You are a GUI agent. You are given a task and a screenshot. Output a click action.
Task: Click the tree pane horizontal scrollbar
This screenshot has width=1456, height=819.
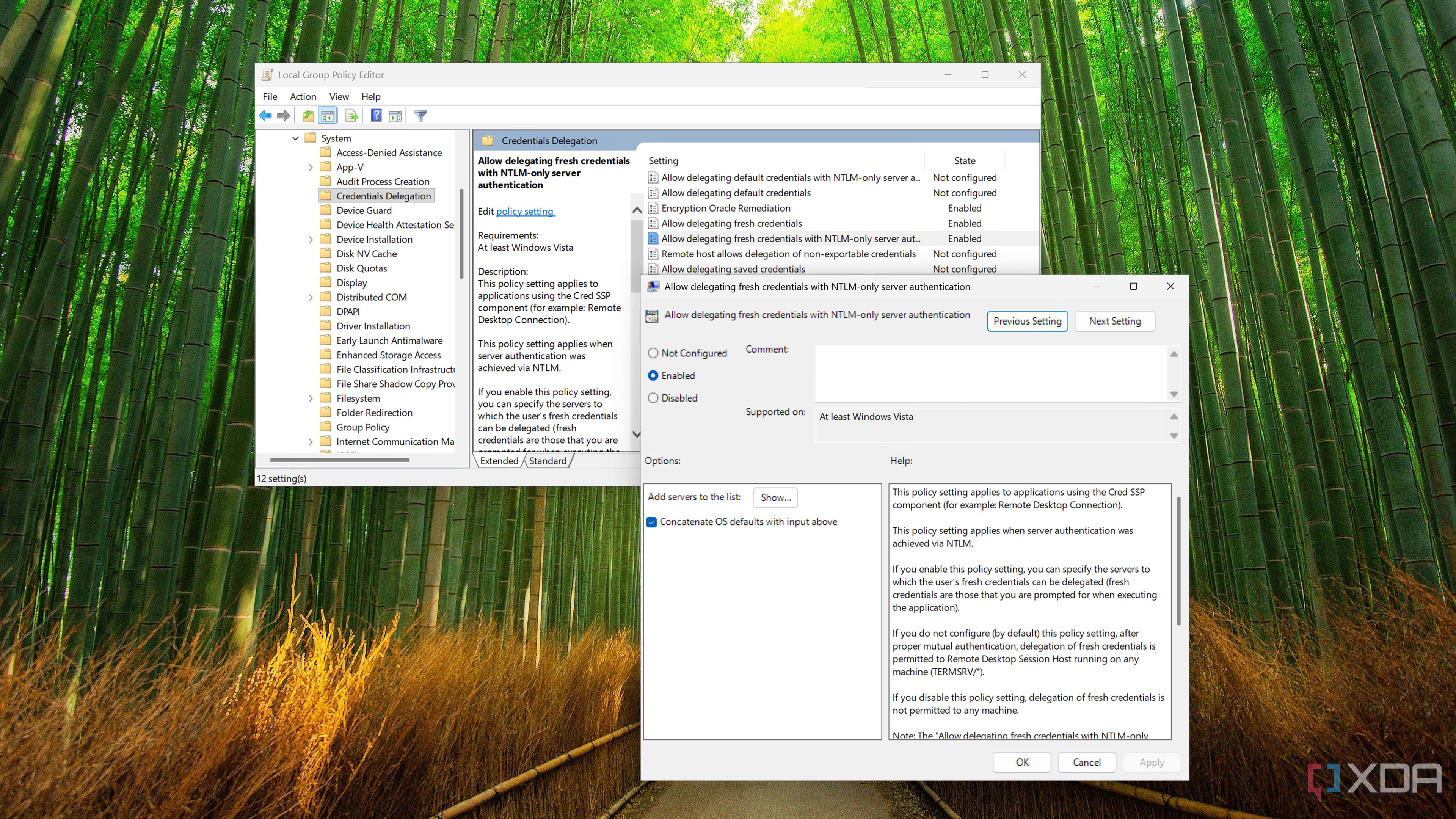coord(340,460)
